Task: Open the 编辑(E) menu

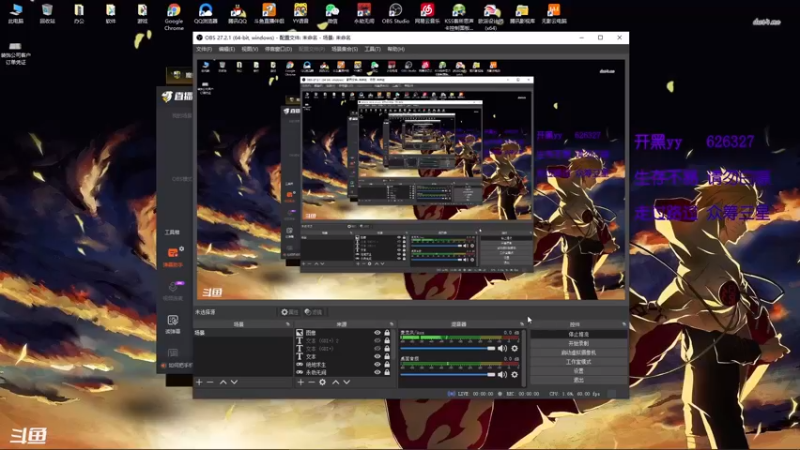Action: click(x=227, y=49)
